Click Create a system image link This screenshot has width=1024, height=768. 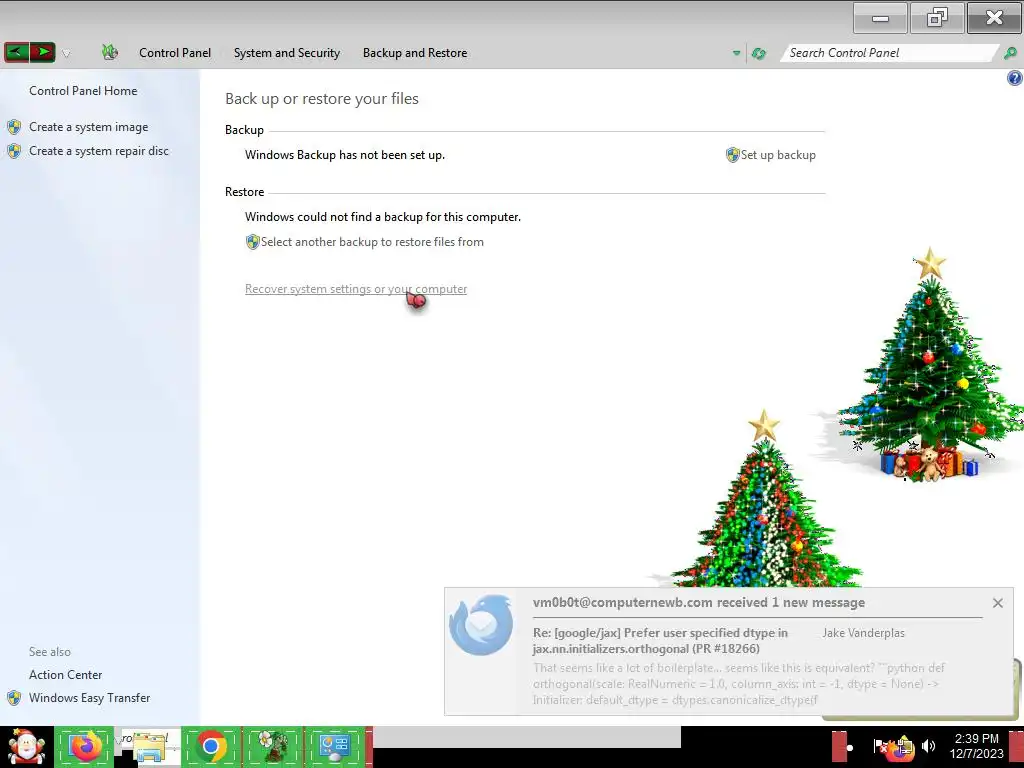pyautogui.click(x=88, y=127)
